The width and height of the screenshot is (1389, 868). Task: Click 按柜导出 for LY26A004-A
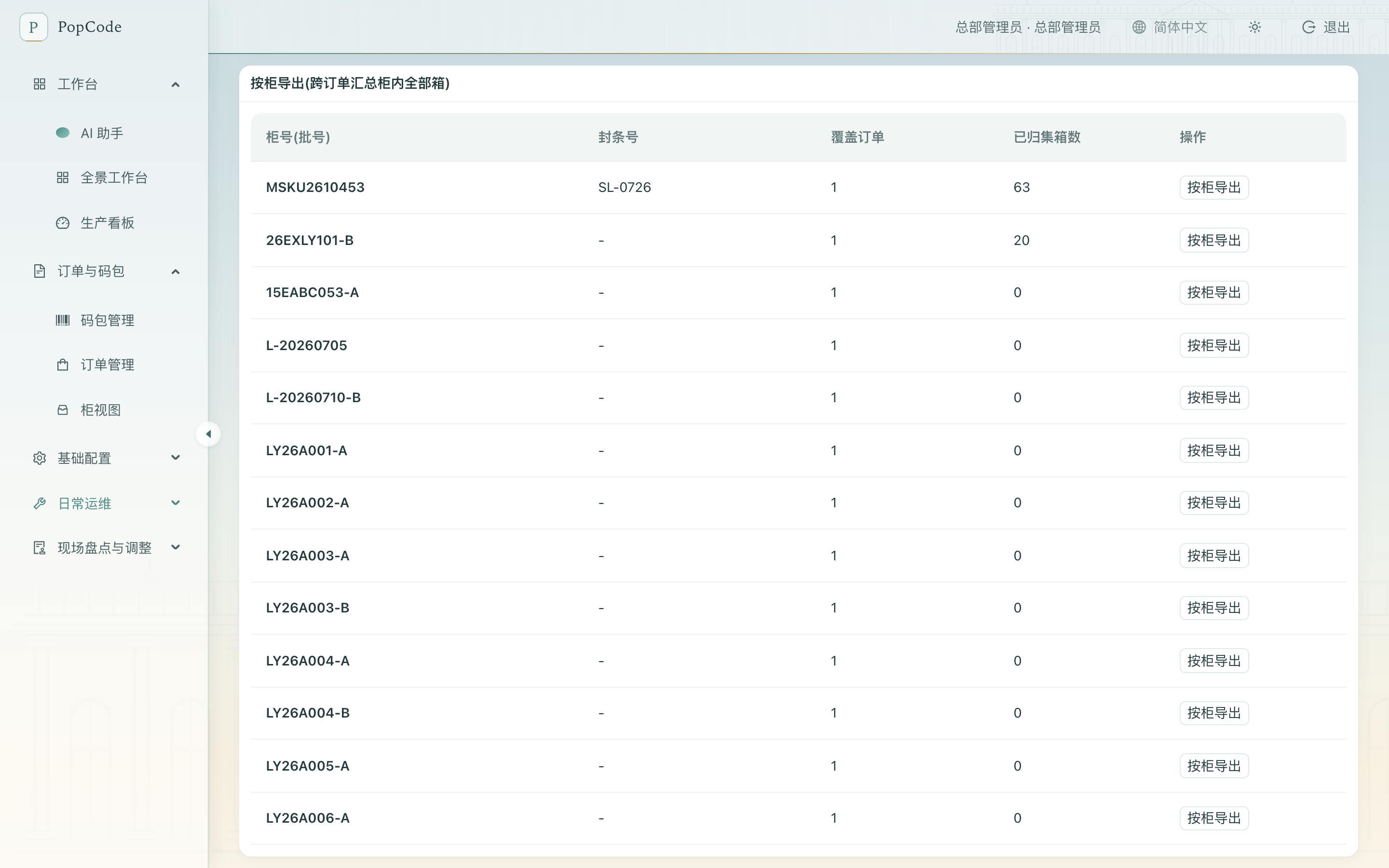click(x=1214, y=661)
